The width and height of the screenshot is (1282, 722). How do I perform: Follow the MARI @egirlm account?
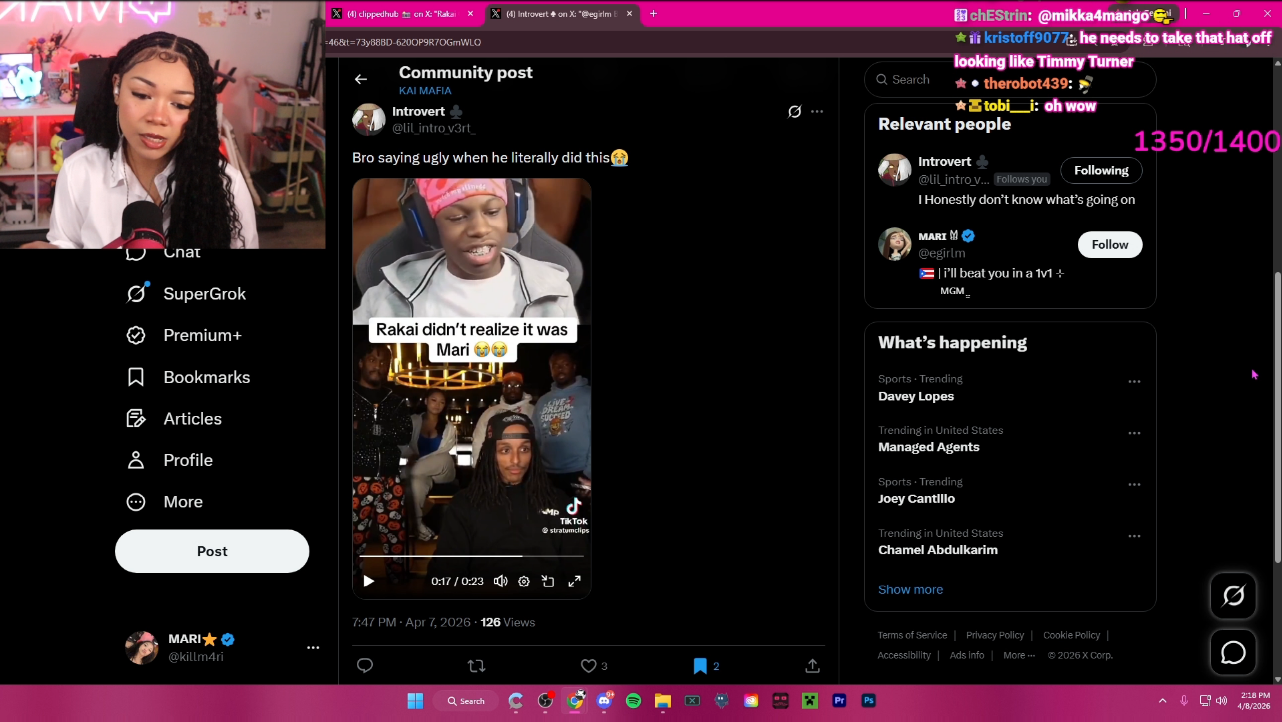point(1110,245)
